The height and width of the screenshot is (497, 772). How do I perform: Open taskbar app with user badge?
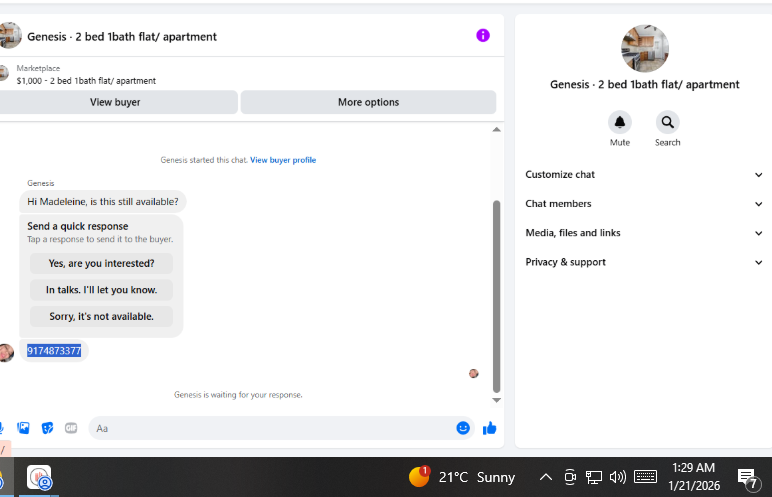(39, 477)
